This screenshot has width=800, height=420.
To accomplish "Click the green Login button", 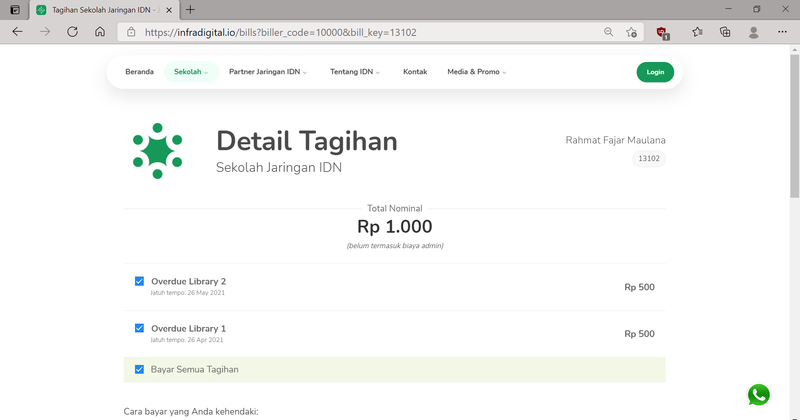I will pos(655,72).
